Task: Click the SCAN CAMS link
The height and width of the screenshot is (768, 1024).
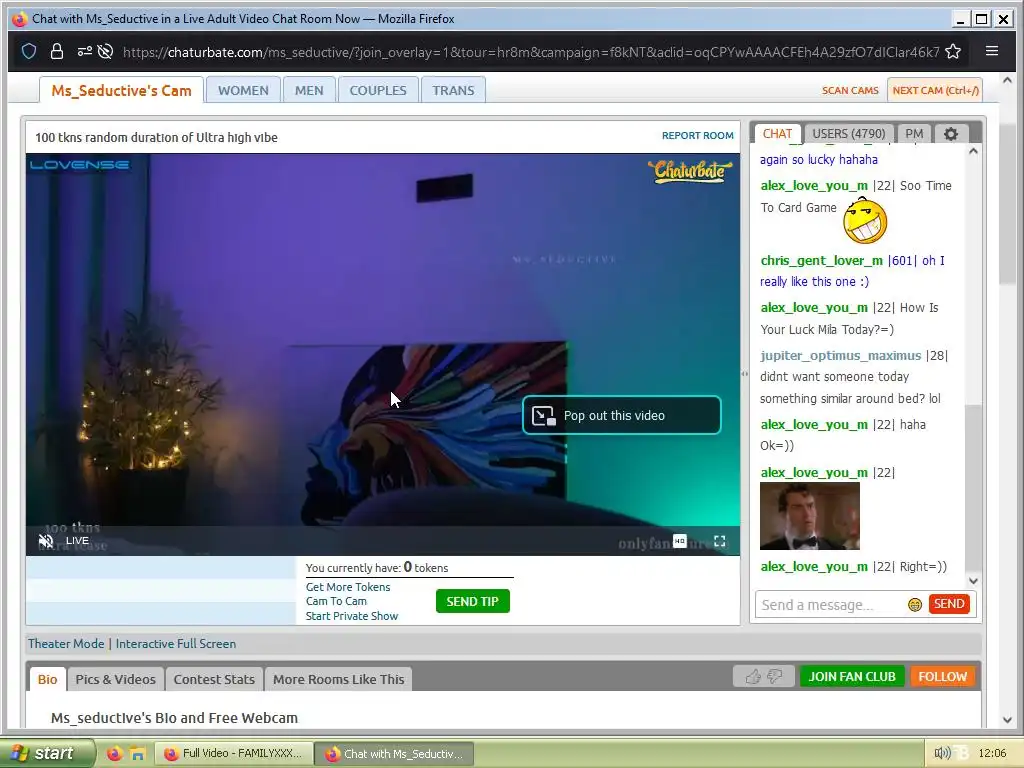Action: point(850,90)
